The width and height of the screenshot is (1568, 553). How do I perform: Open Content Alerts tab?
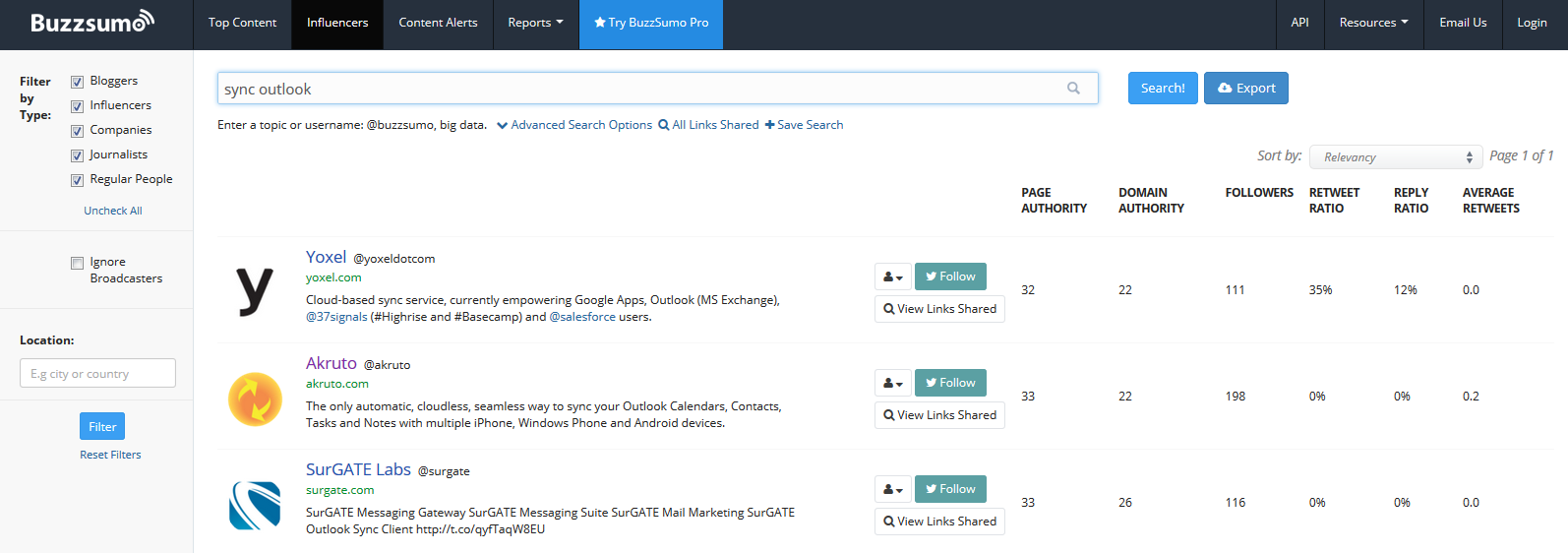tap(438, 23)
